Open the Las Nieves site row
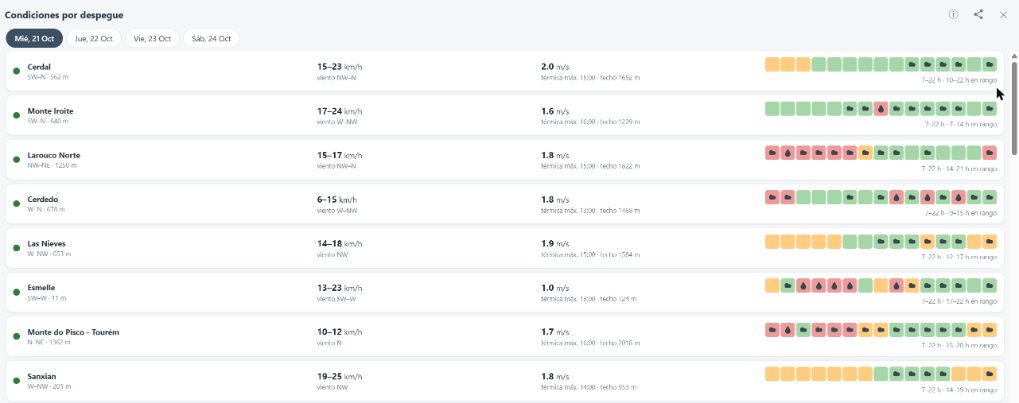The height and width of the screenshot is (403, 1019). 505,248
